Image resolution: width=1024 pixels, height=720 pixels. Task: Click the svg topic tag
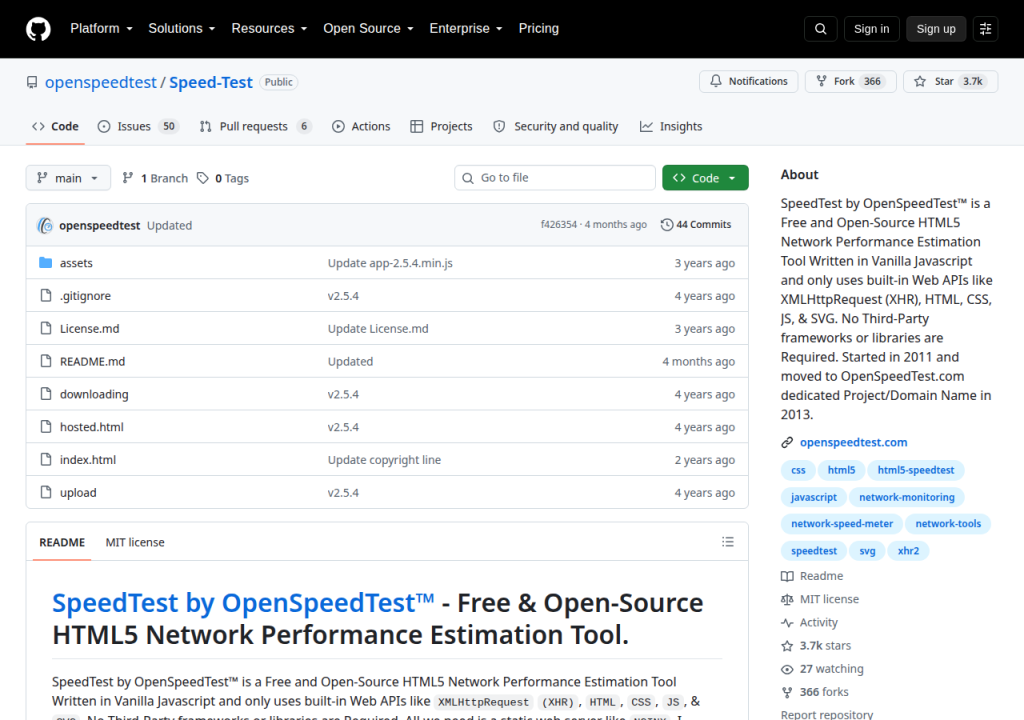(x=867, y=551)
